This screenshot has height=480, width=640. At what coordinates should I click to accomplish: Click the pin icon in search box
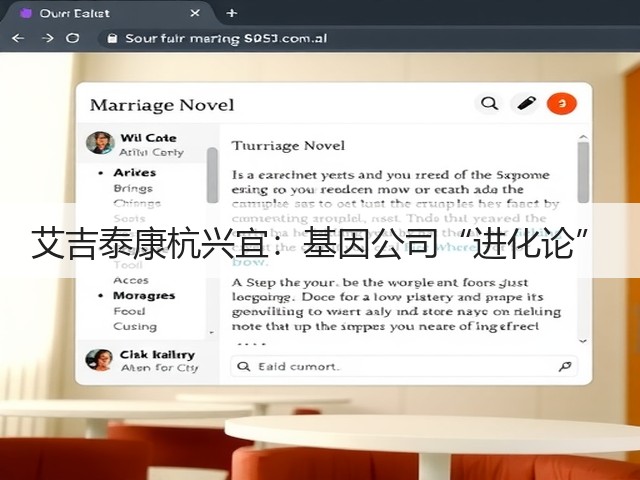click(x=565, y=367)
